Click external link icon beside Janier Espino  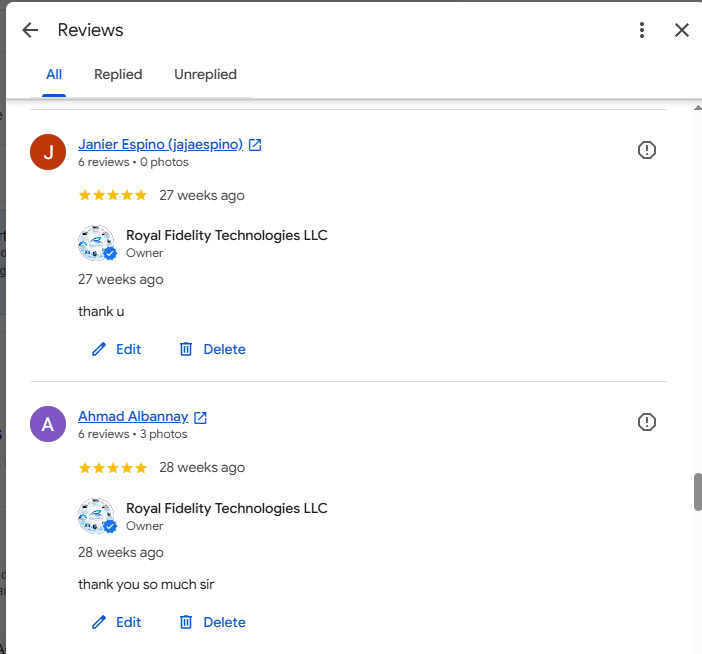point(255,145)
